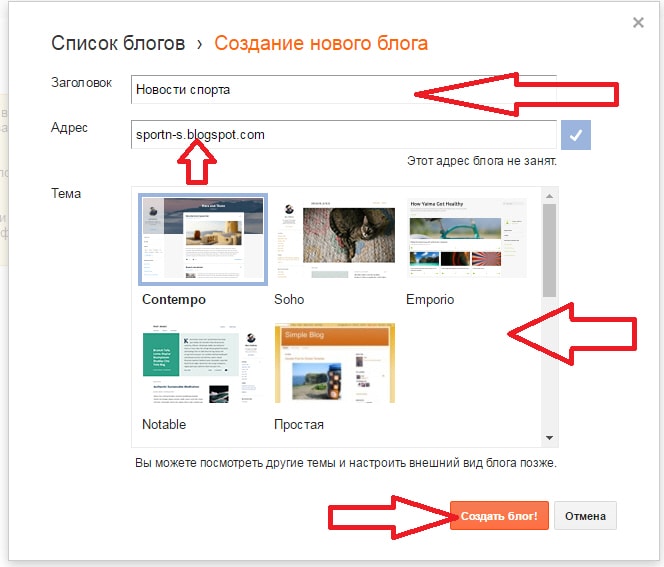Focus the Адрес blog address field
664x567 pixels.
point(343,135)
